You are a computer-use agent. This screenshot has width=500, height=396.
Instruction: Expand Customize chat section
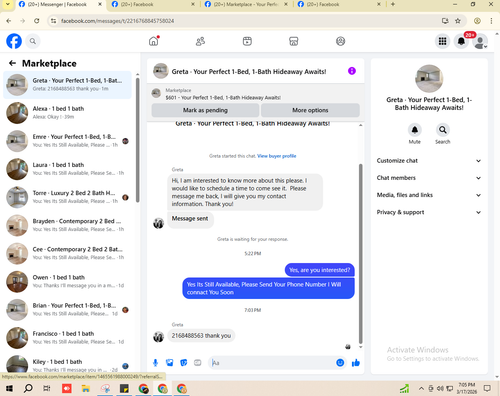click(x=429, y=161)
